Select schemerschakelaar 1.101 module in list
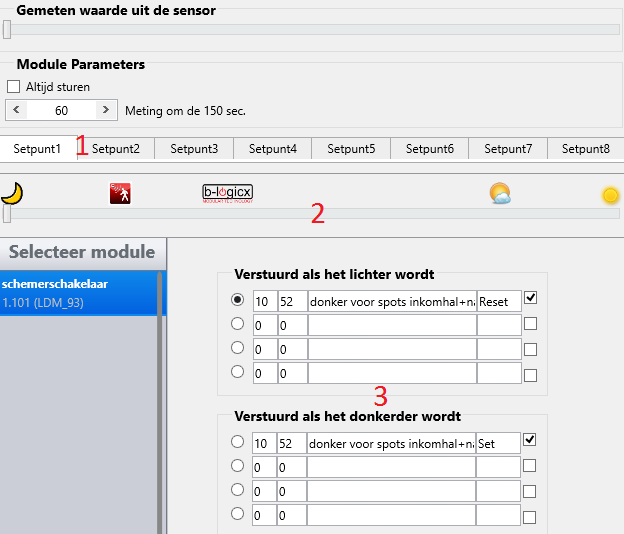The height and width of the screenshot is (534, 624). pyautogui.click(x=80, y=293)
